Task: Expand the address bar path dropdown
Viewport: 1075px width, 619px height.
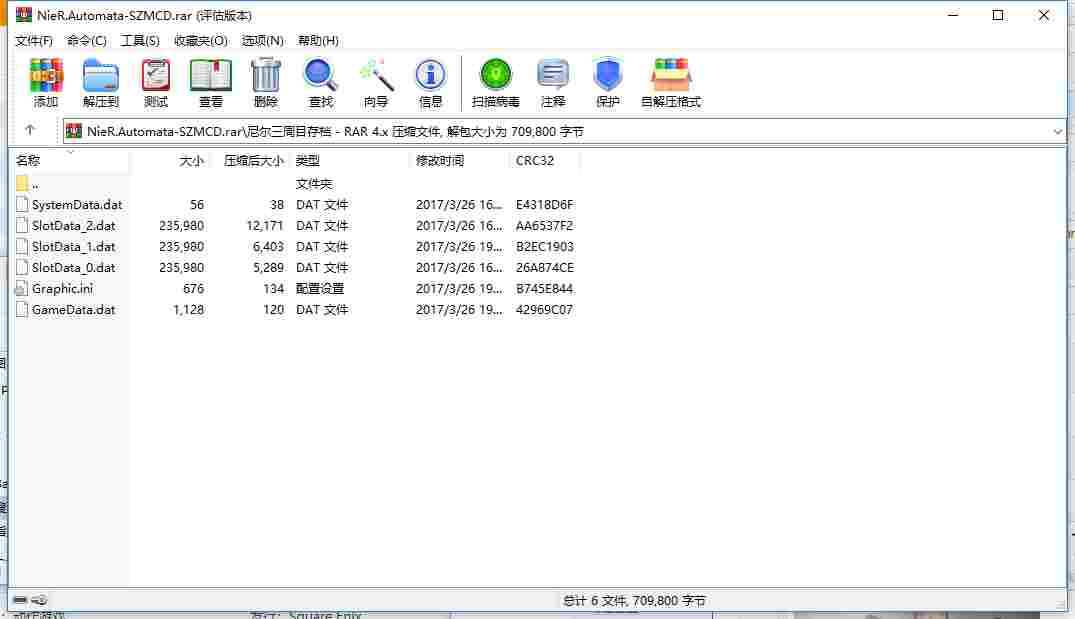Action: (1057, 131)
